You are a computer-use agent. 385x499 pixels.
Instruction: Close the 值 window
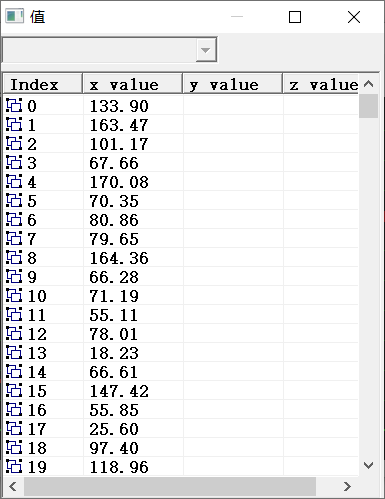[x=354, y=17]
